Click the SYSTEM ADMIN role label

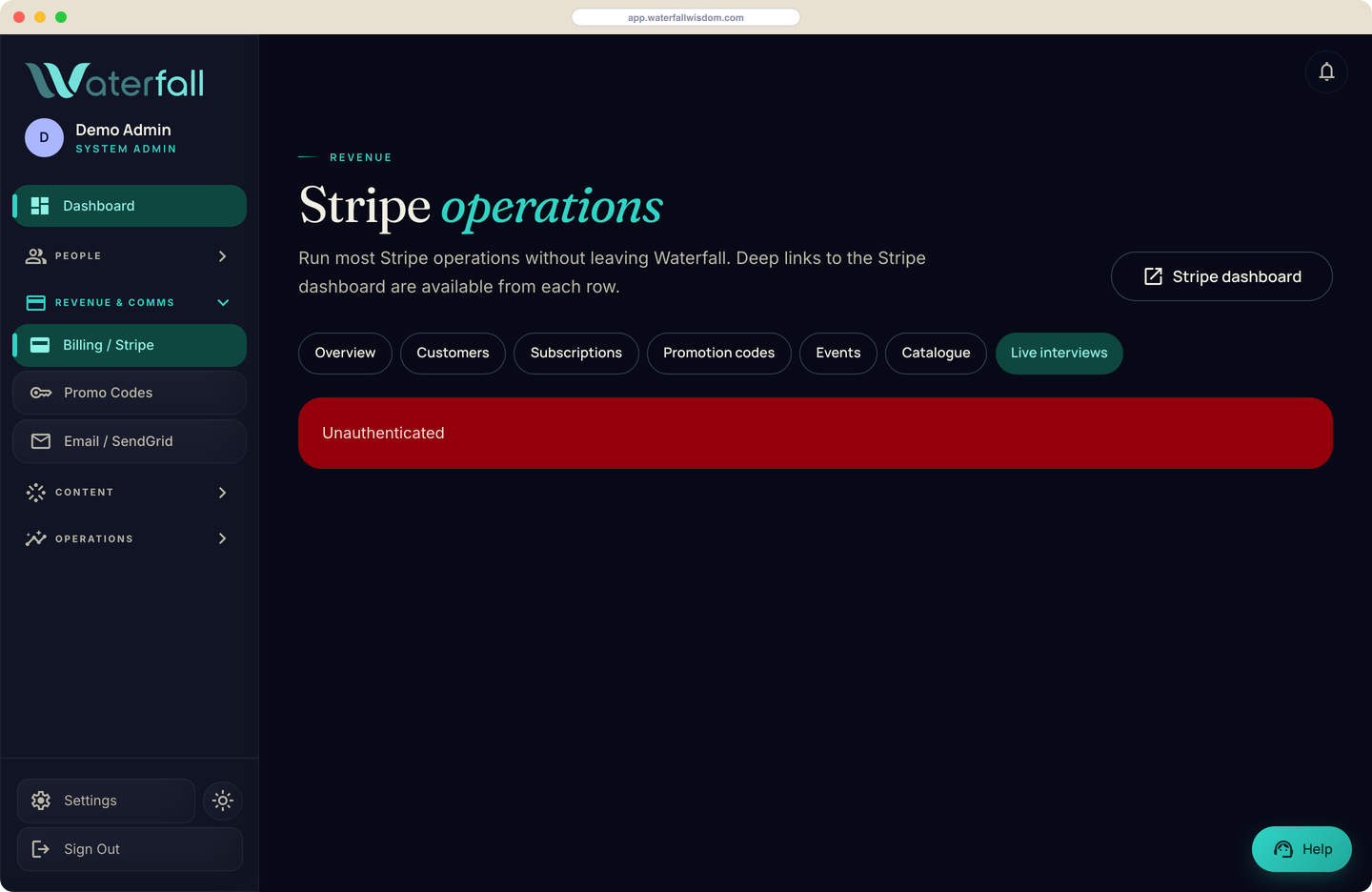click(126, 149)
